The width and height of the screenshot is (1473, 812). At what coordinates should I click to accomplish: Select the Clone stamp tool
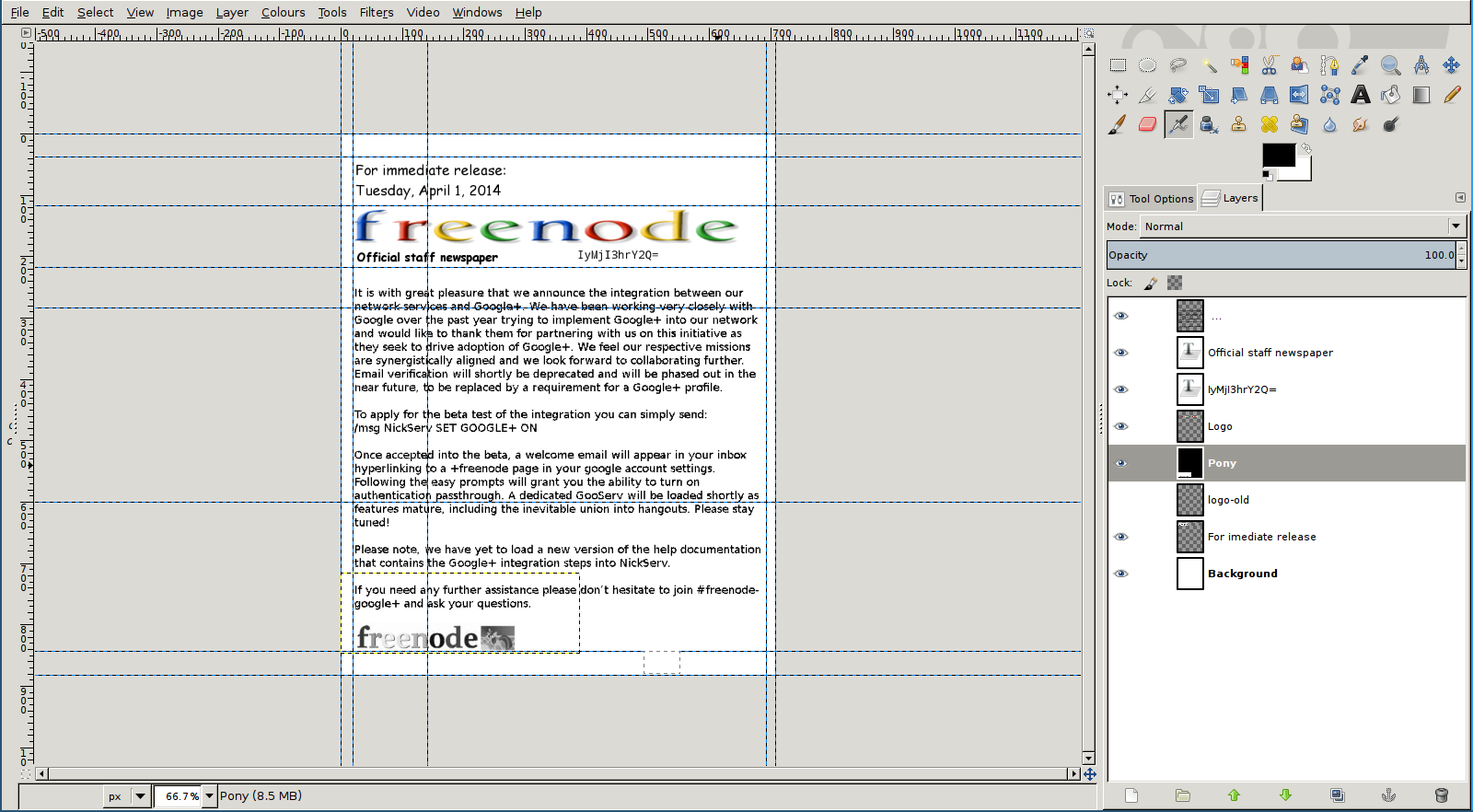point(1239,124)
